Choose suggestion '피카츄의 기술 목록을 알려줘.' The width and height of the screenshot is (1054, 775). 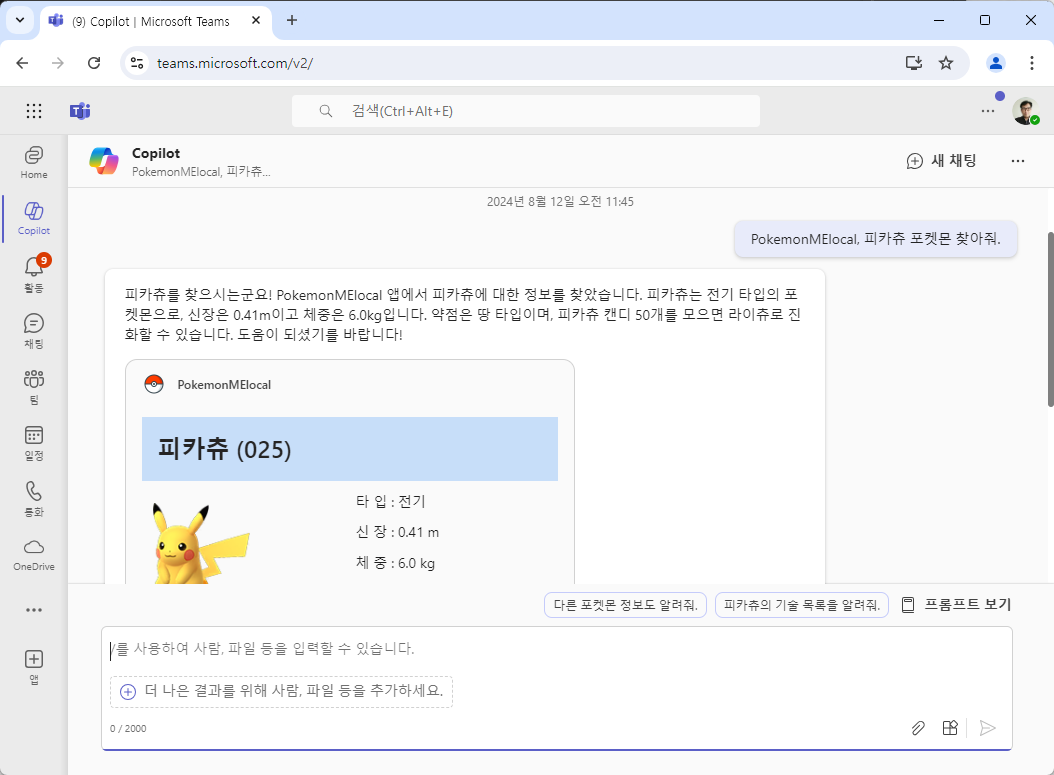[x=802, y=605]
